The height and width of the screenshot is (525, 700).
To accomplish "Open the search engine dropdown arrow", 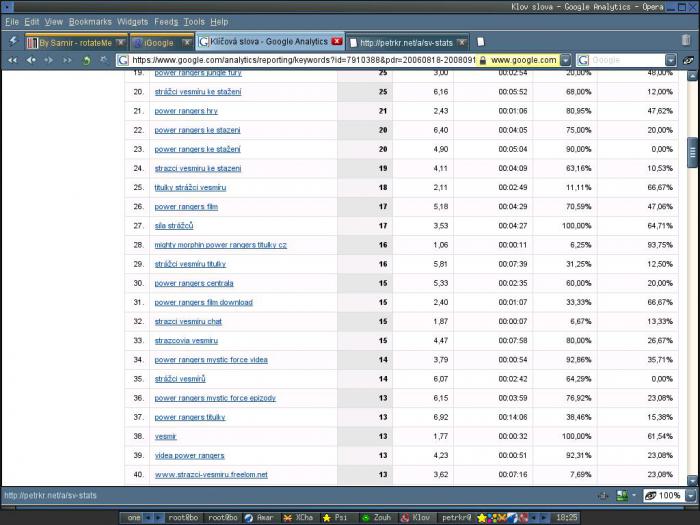I will [671, 60].
